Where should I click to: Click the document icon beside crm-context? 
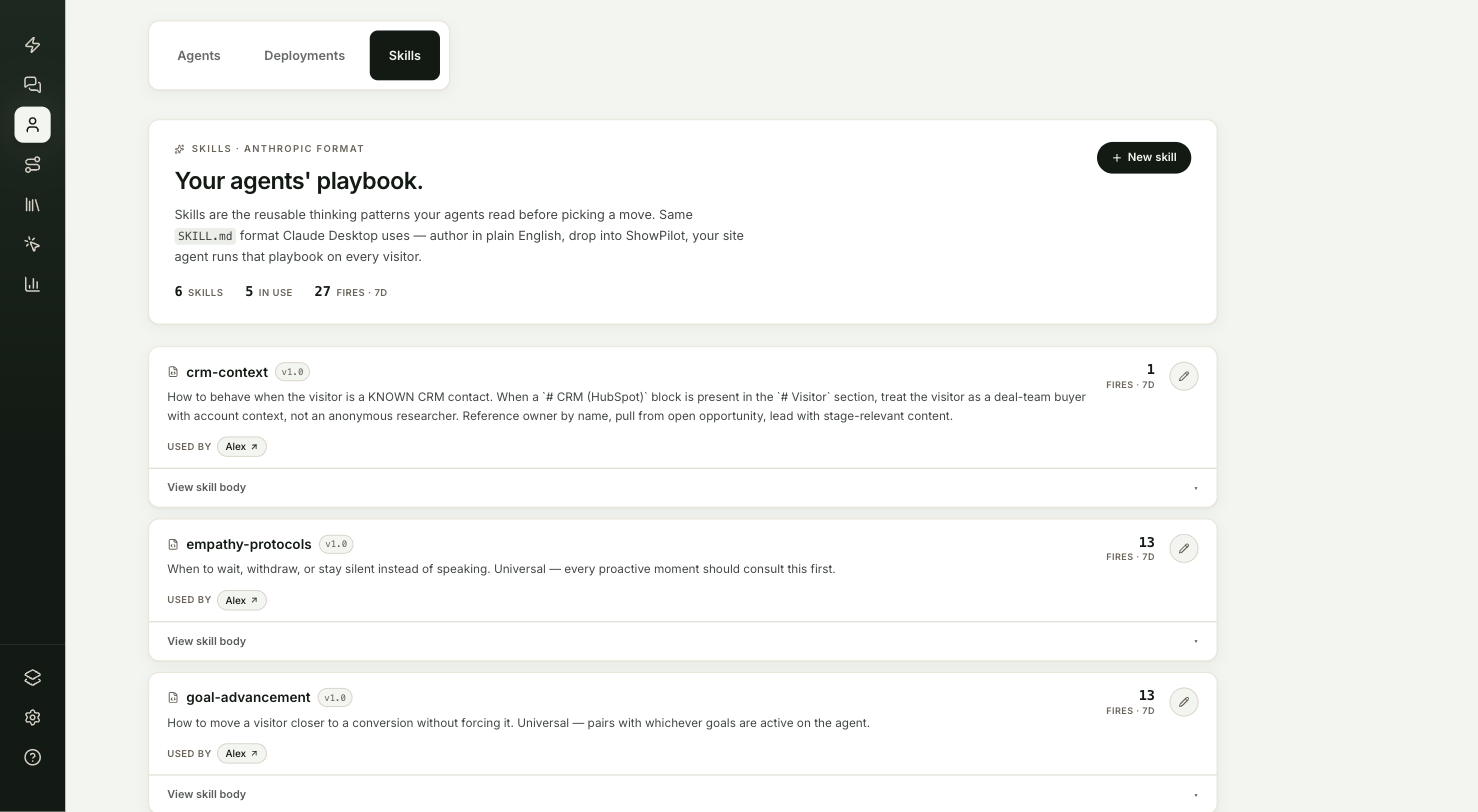173,372
